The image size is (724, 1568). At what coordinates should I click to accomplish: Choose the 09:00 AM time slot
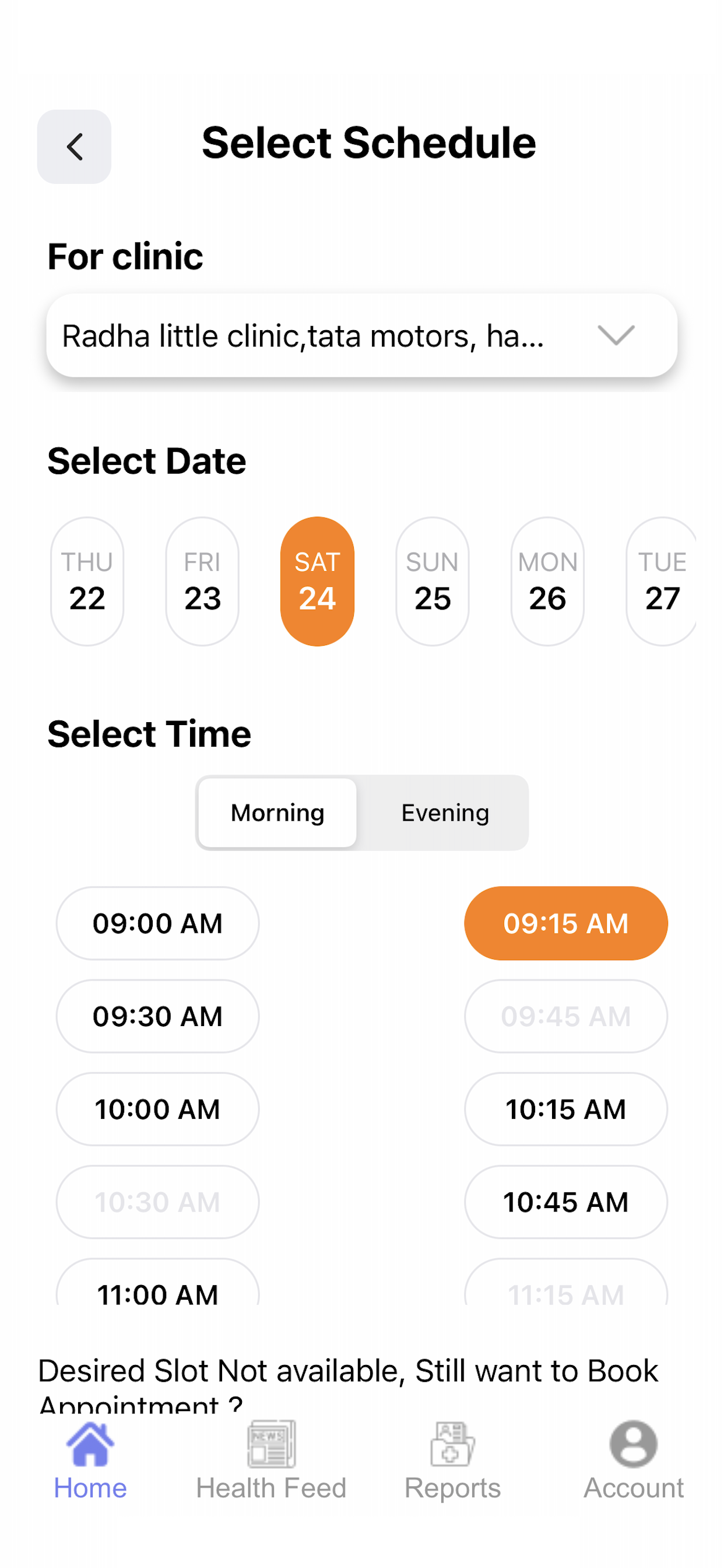(157, 923)
